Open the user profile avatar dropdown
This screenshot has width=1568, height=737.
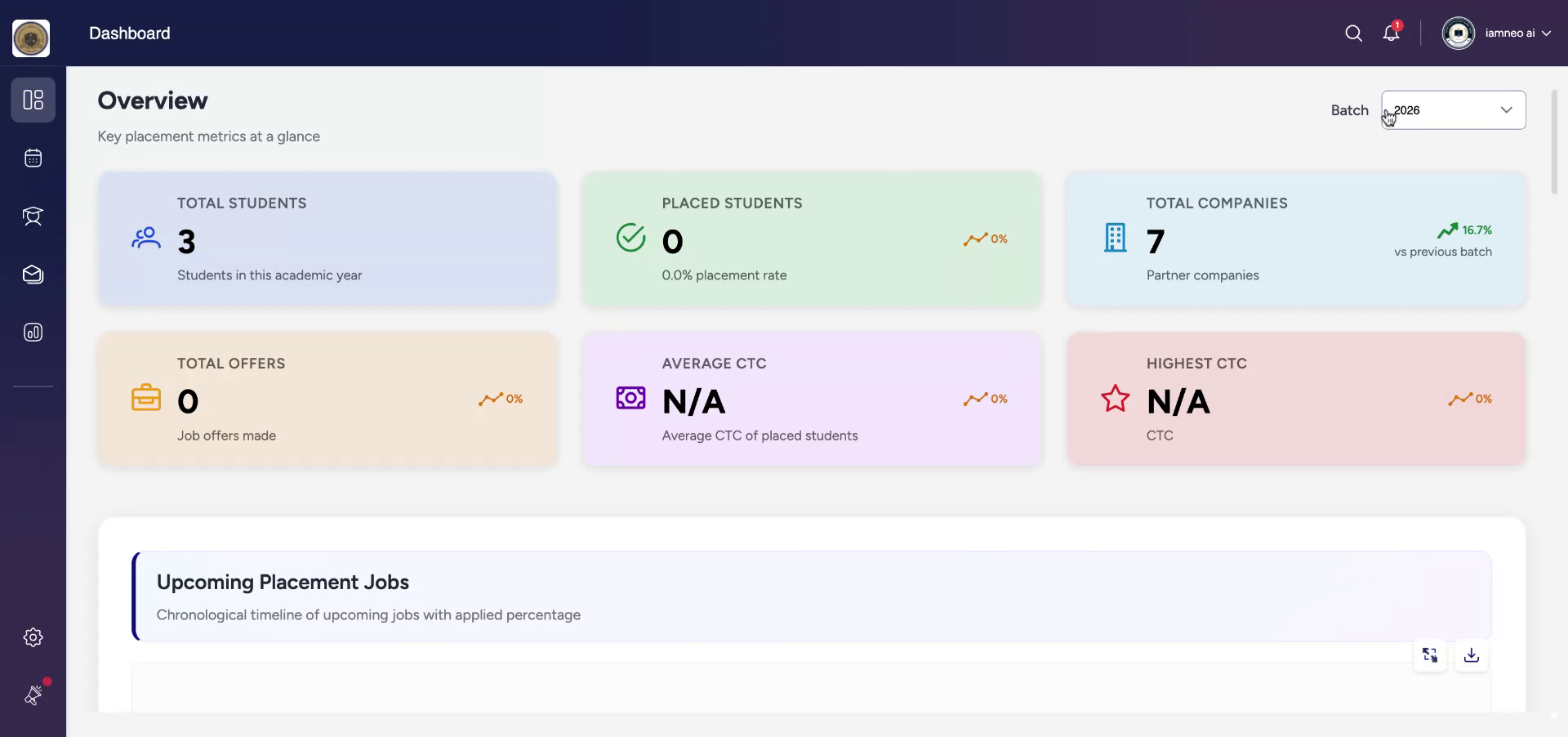click(x=1460, y=33)
